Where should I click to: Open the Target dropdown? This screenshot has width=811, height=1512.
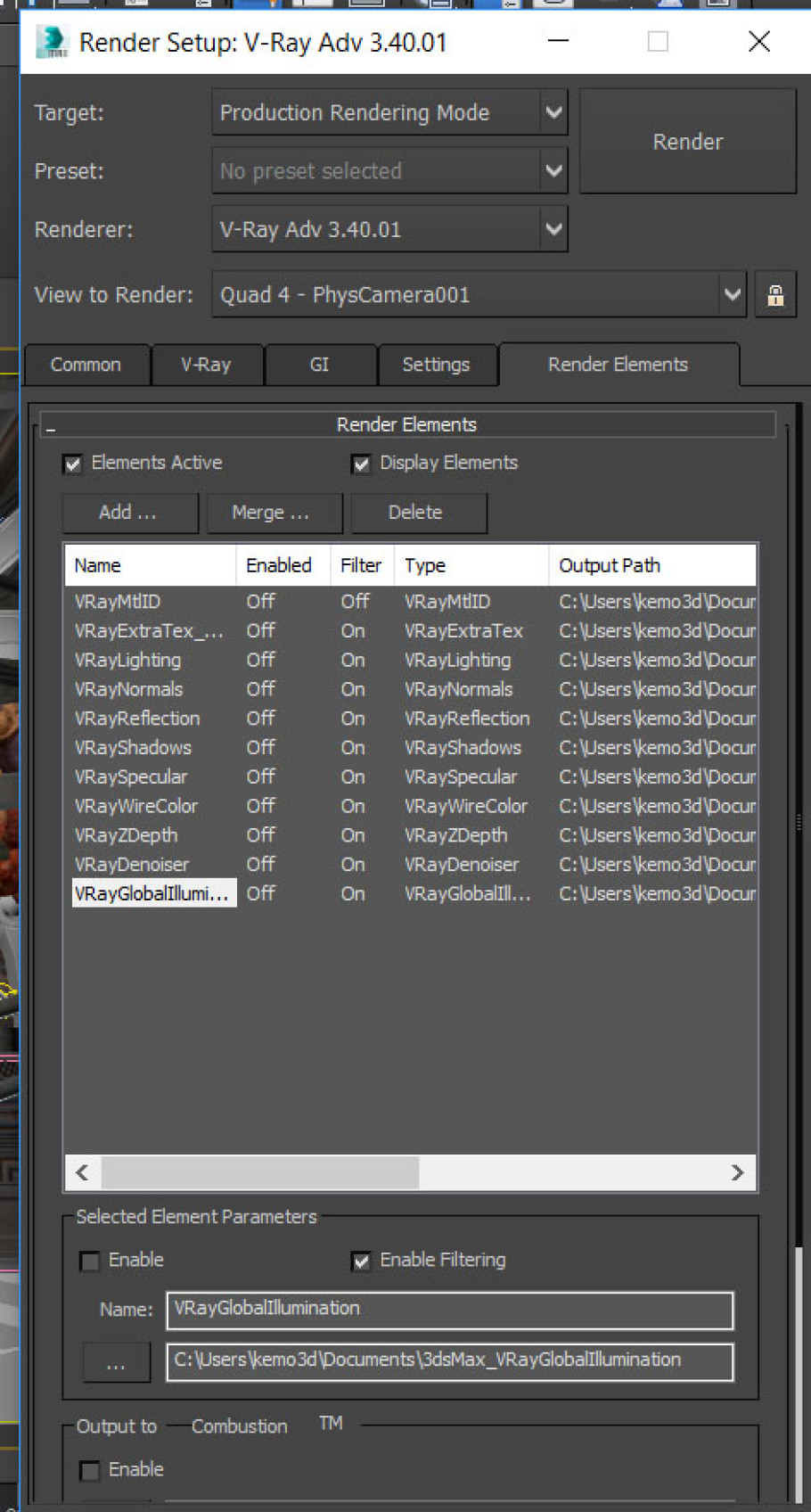point(389,112)
